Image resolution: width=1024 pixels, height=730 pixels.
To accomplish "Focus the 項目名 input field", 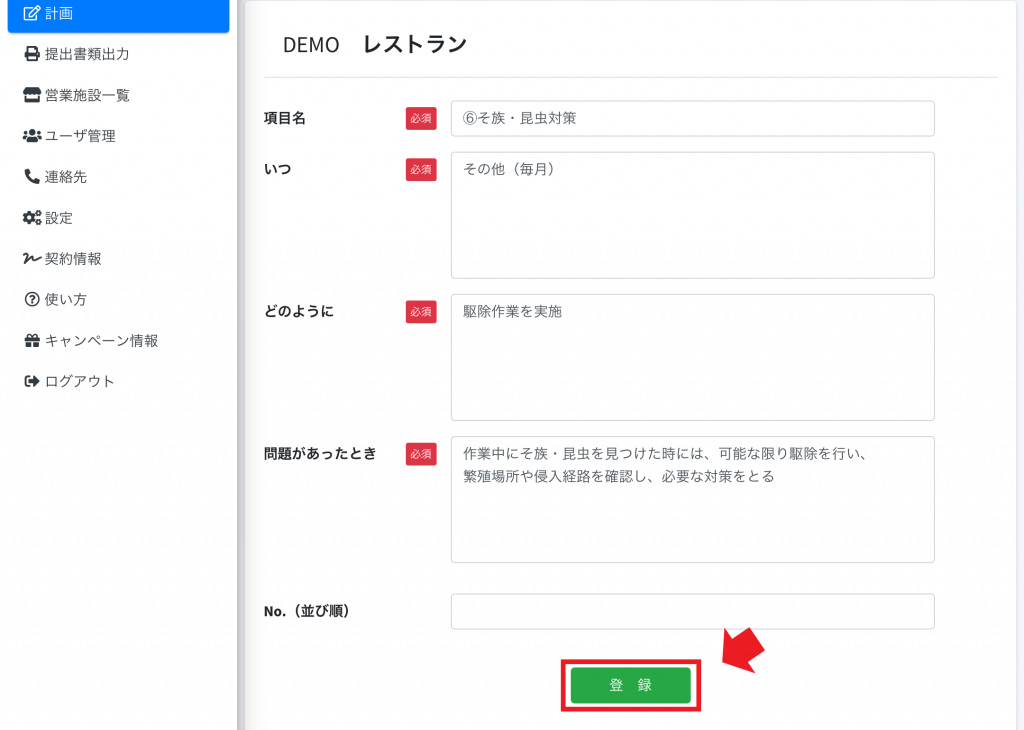I will point(692,118).
